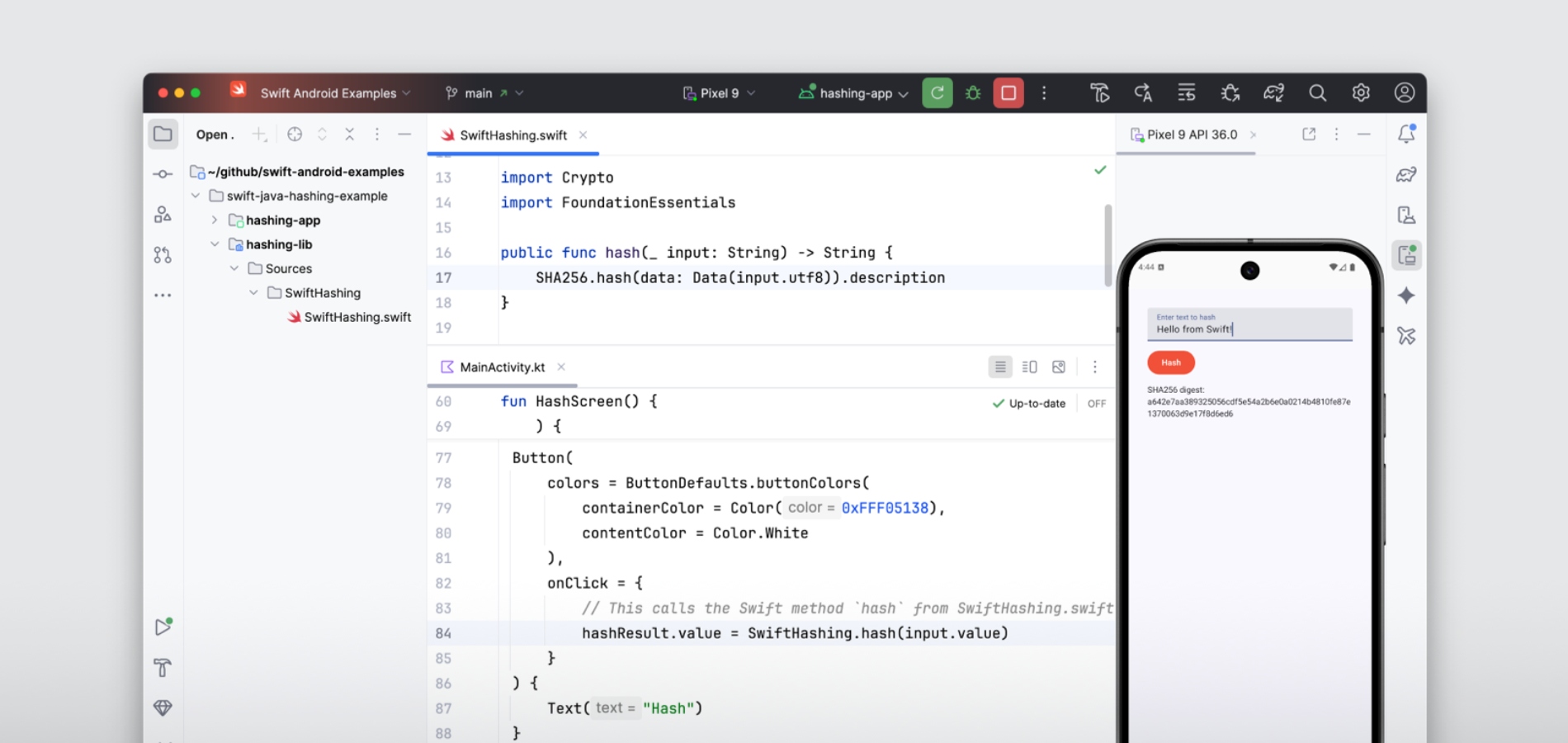Screen dimensions: 1568x743
Task: Click the Enter text to hash field
Action: [1249, 325]
